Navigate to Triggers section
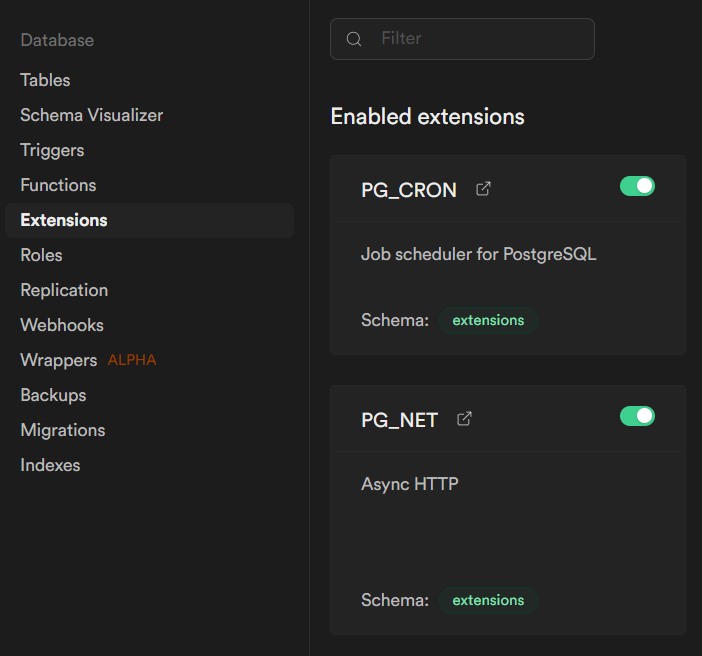 (x=52, y=150)
